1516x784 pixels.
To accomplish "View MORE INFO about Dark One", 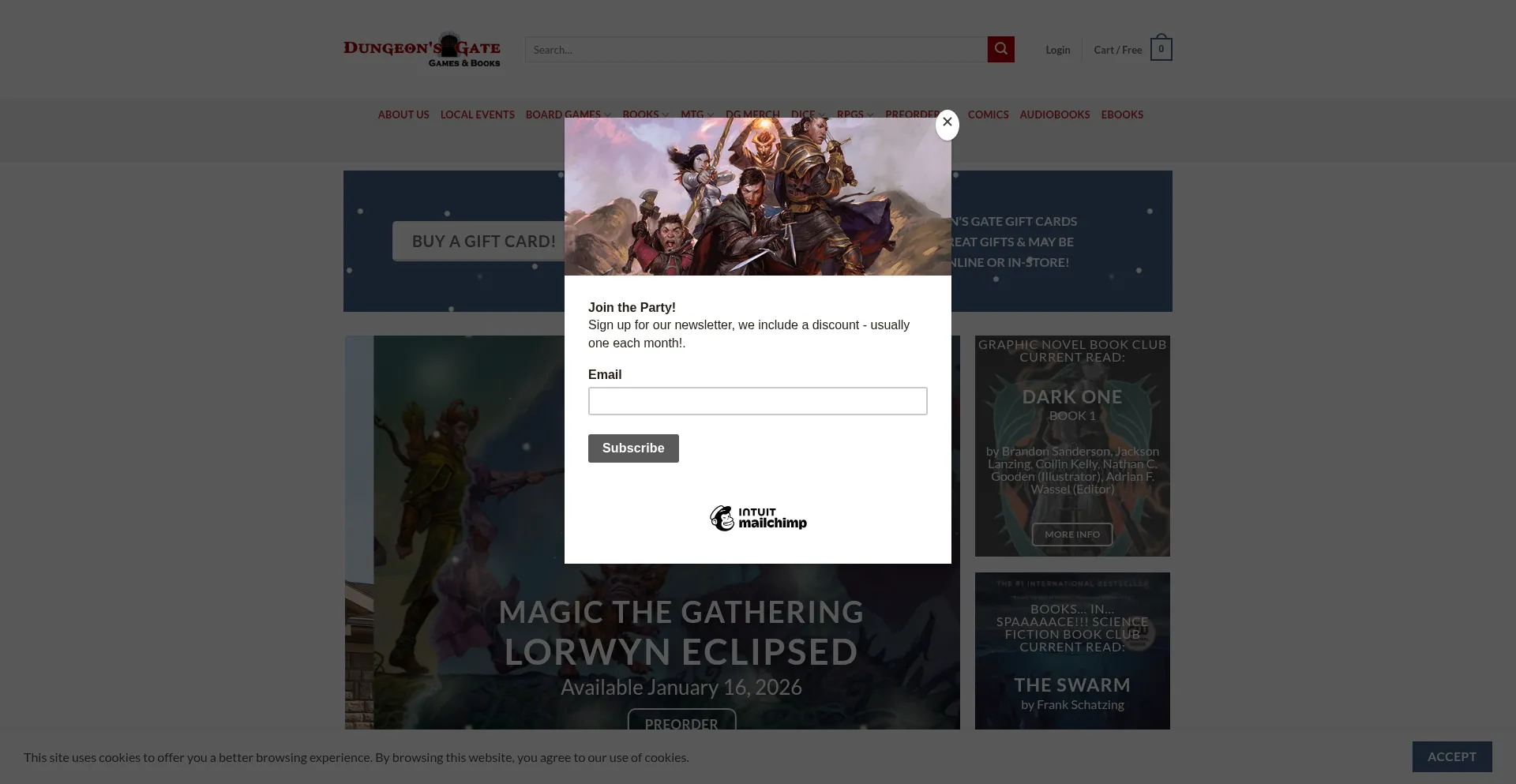I will (x=1071, y=534).
